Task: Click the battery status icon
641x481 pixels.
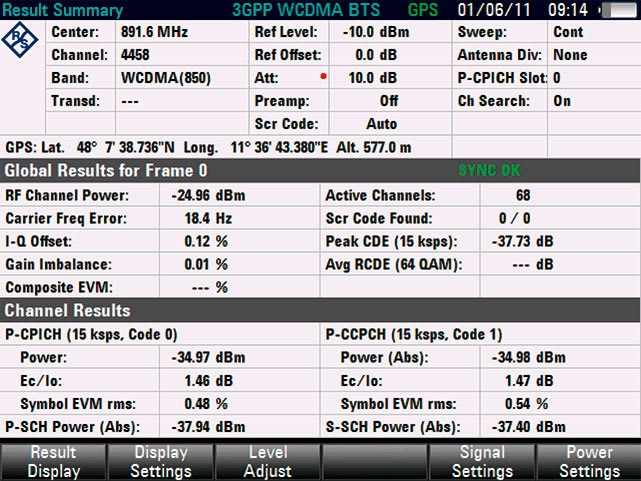Action: (618, 10)
